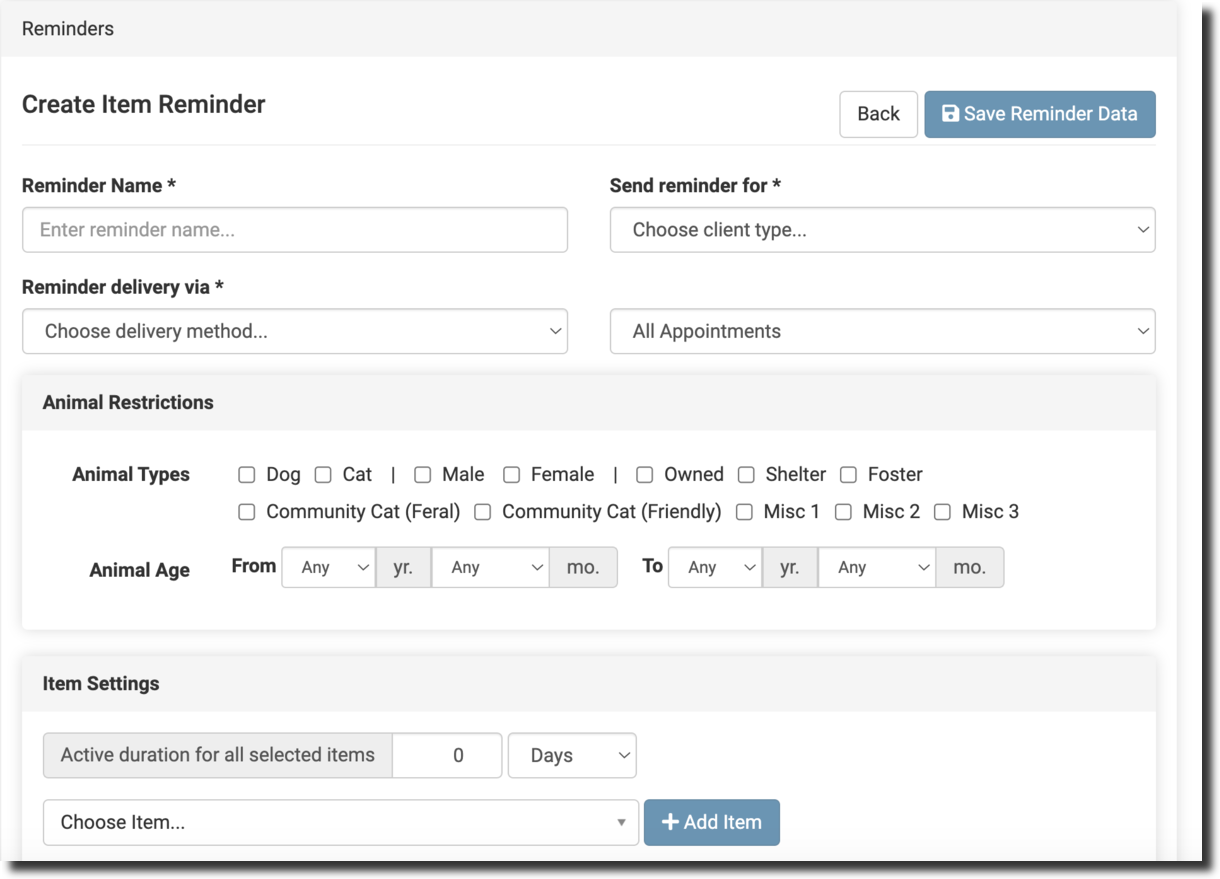Screen dimensions: 1220x879
Task: Expand the Choose Item selector
Action: tap(340, 822)
